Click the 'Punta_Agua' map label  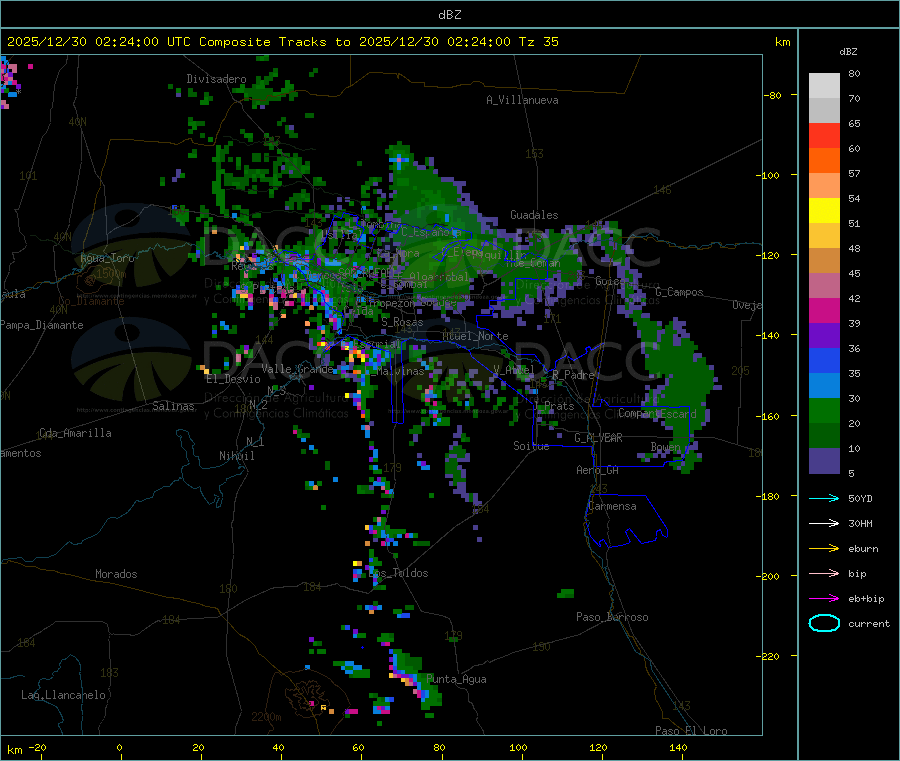click(456, 680)
